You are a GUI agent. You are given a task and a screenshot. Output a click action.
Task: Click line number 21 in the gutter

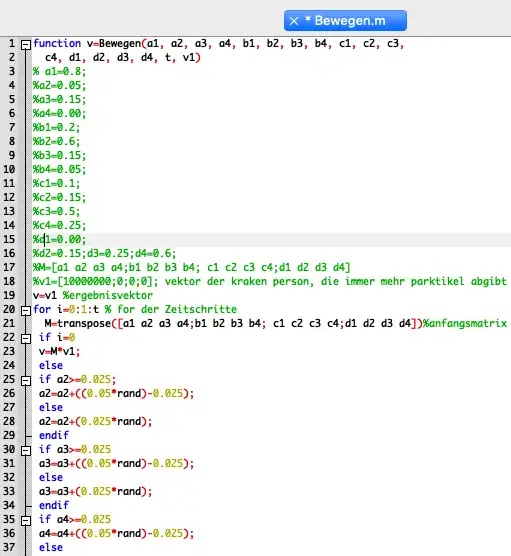coord(9,323)
